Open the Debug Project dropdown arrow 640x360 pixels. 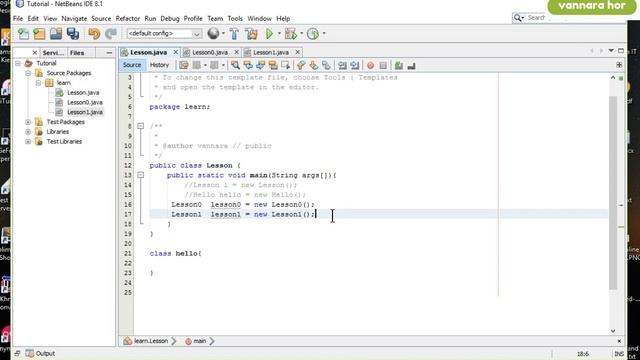(x=302, y=33)
